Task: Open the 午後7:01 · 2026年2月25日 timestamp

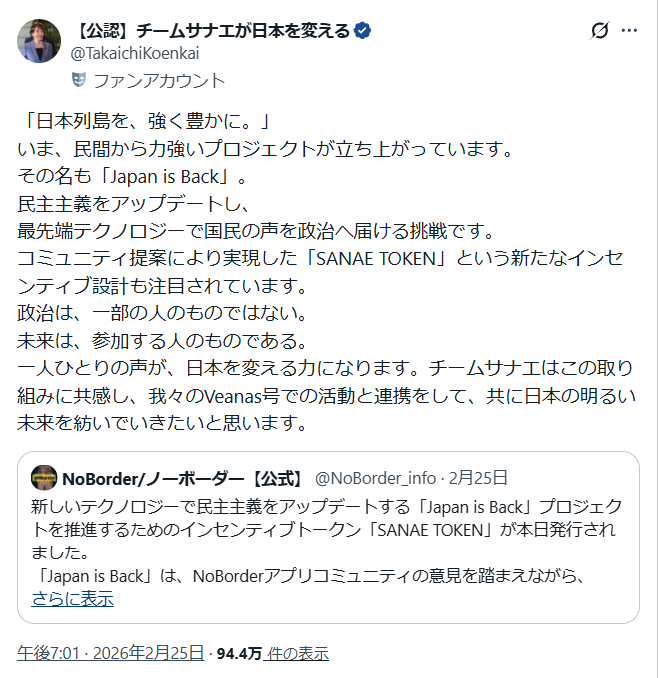Action: click(110, 654)
